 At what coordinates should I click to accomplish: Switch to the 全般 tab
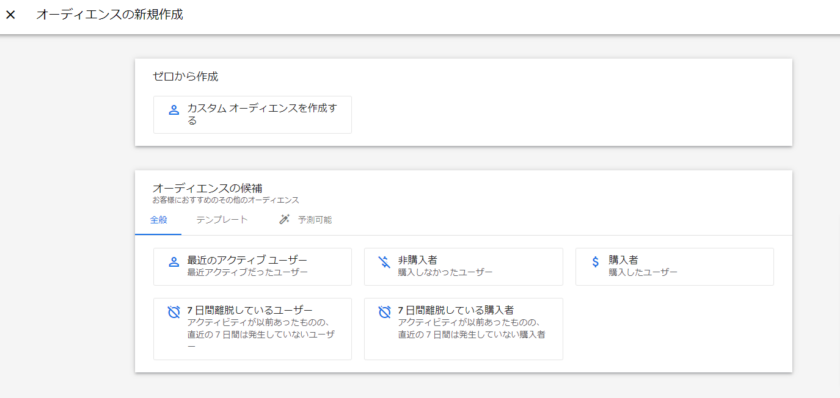click(x=159, y=220)
